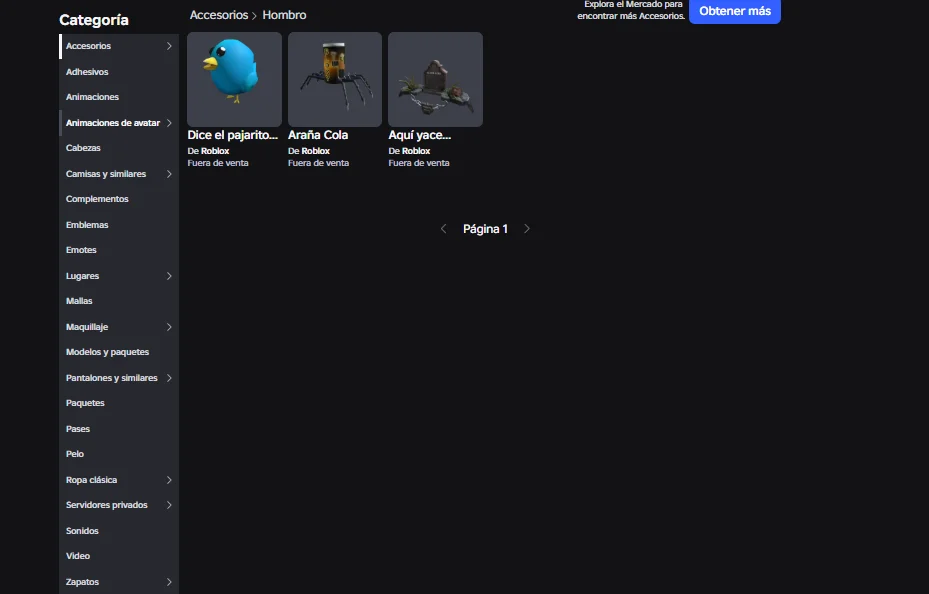Go to next page arrow
Viewport: 929px width, 594px height.
527,229
